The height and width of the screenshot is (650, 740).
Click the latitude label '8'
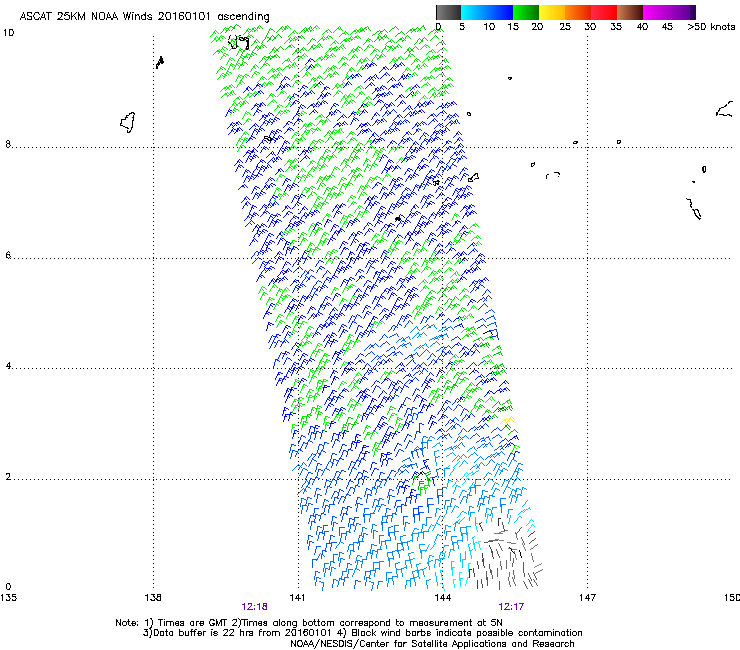(x=8, y=144)
